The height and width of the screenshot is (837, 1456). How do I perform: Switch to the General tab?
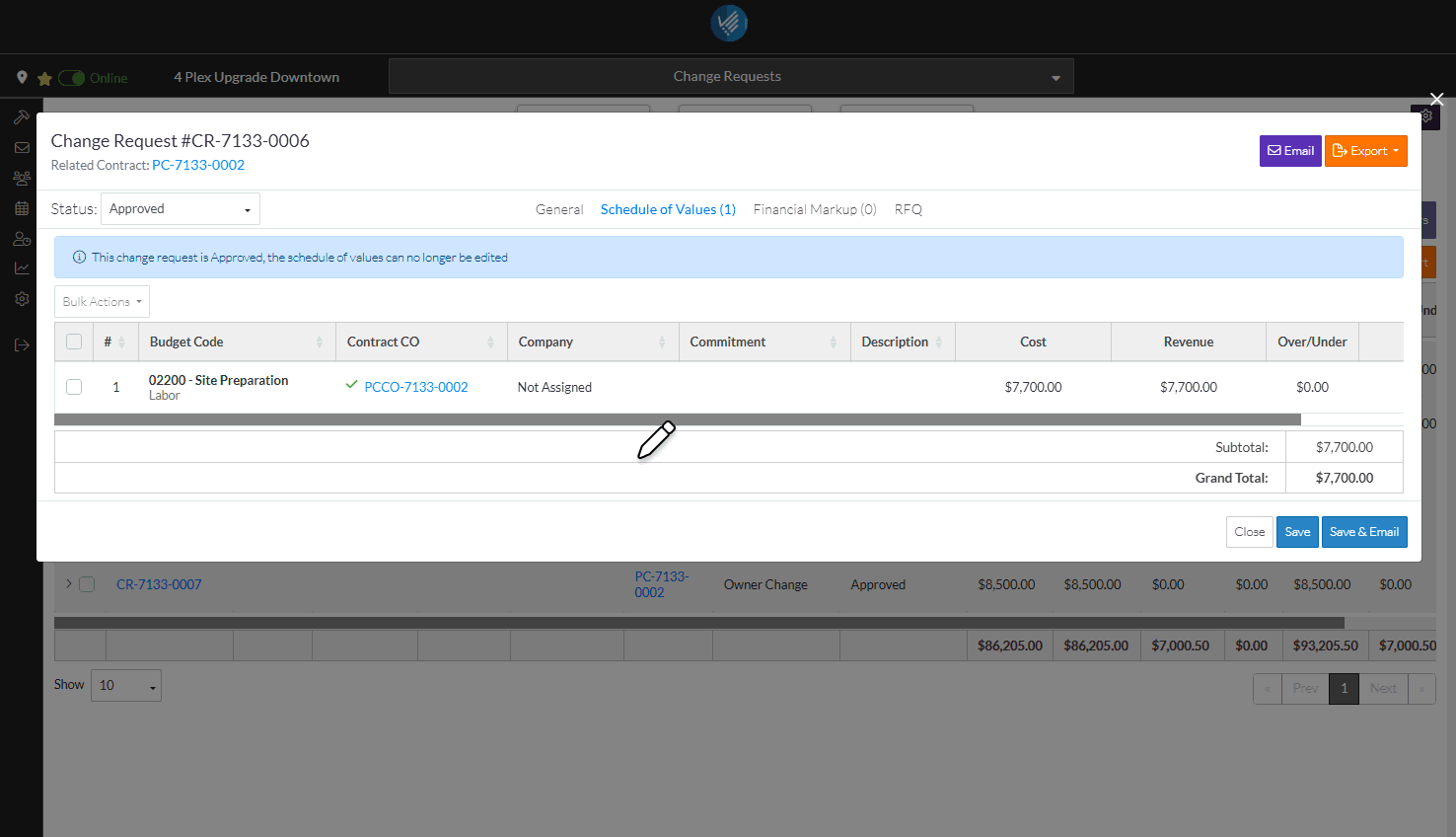tap(559, 209)
